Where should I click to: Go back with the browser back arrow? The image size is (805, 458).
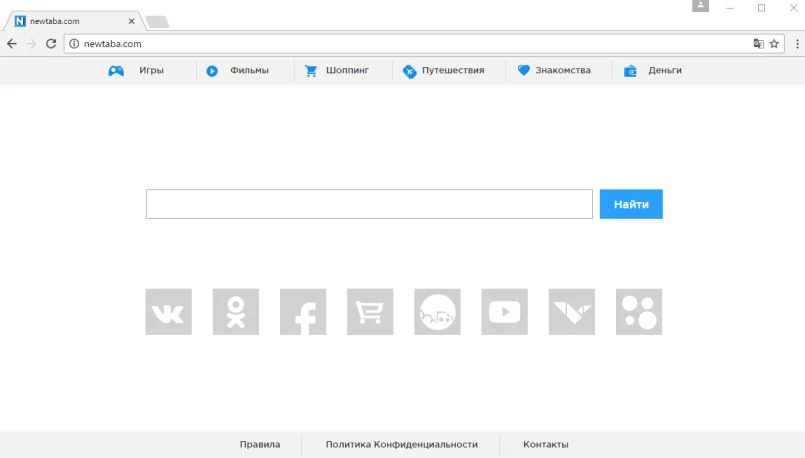coord(12,44)
